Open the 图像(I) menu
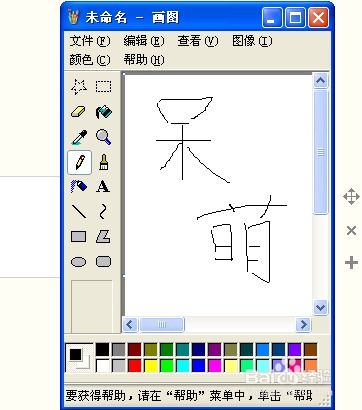This screenshot has height=410, width=362. pyautogui.click(x=252, y=41)
